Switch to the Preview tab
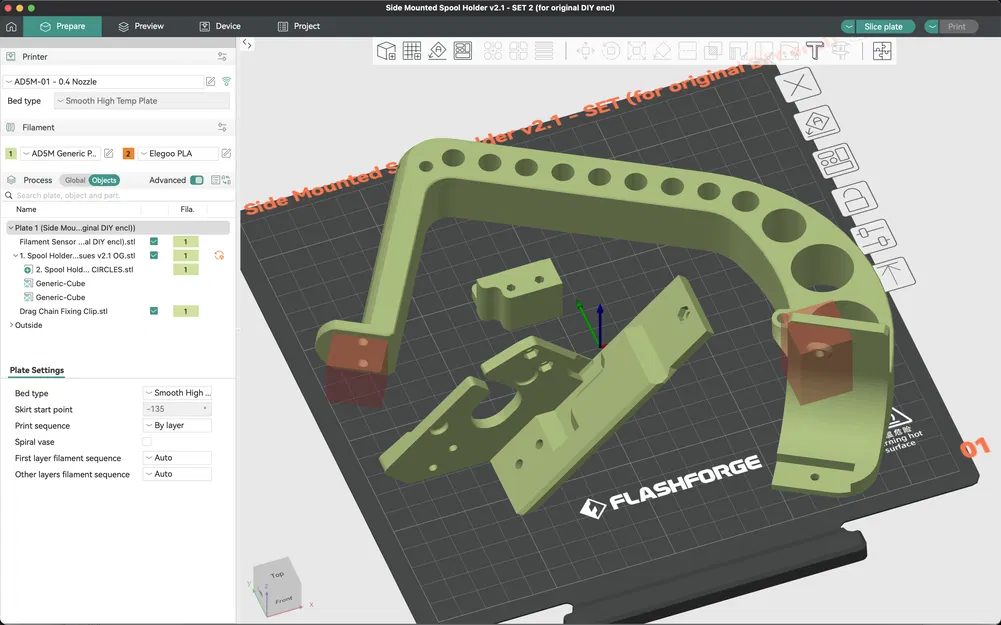 pos(140,26)
